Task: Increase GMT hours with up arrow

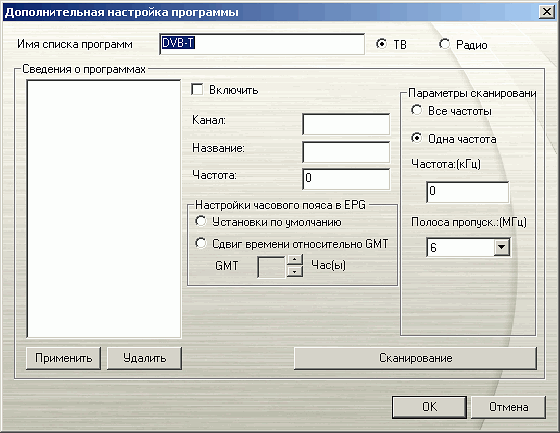Action: (x=295, y=260)
